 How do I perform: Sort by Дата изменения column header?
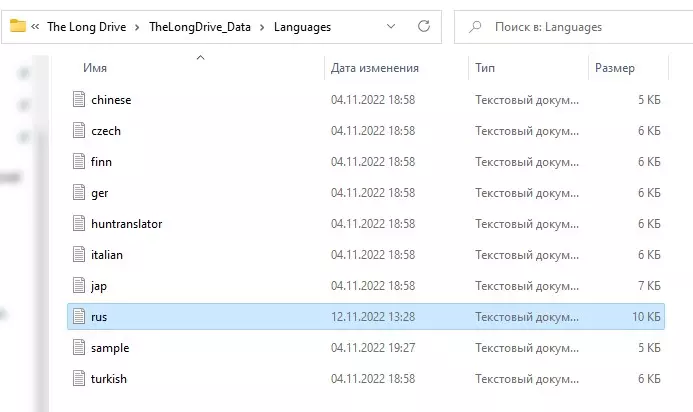pyautogui.click(x=374, y=68)
